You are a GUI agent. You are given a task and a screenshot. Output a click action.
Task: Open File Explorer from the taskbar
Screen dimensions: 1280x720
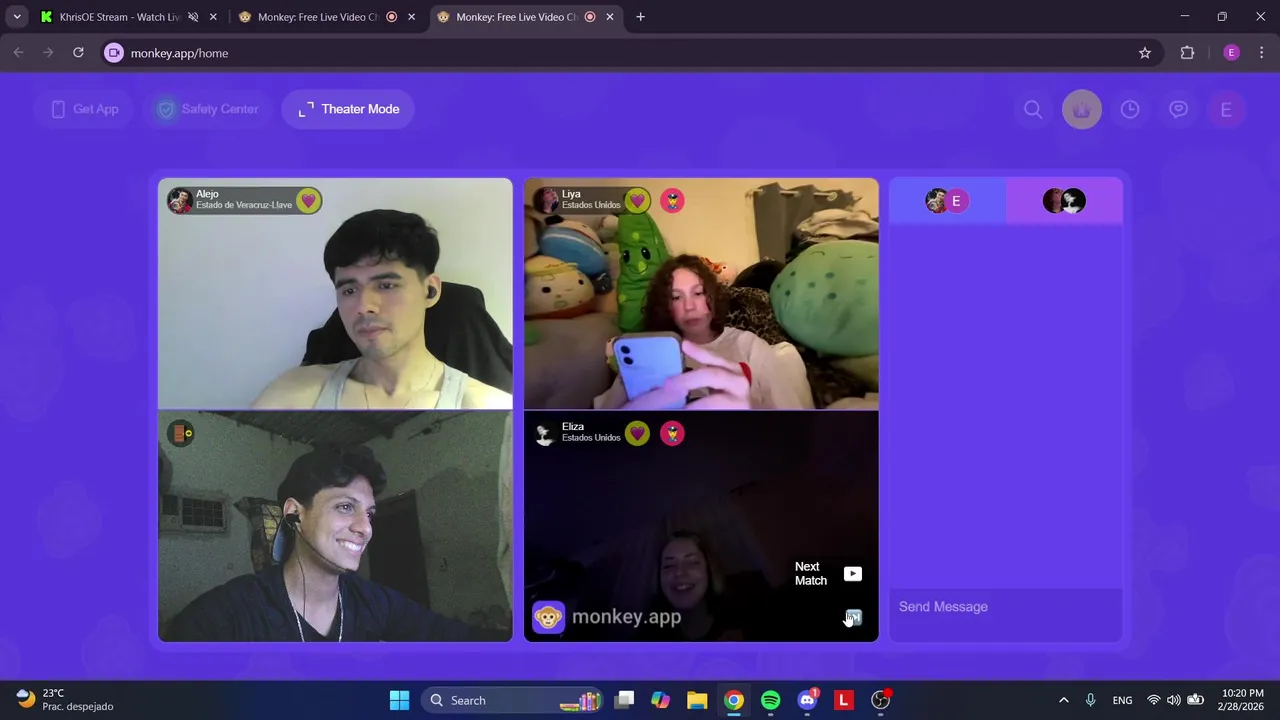tap(697, 700)
